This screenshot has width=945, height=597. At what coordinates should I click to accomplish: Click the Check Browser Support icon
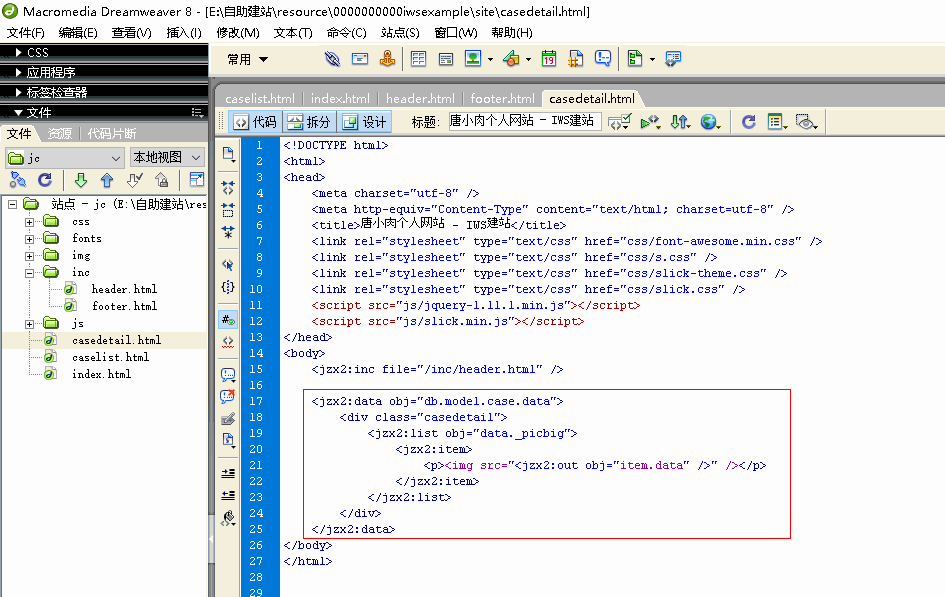pos(650,122)
